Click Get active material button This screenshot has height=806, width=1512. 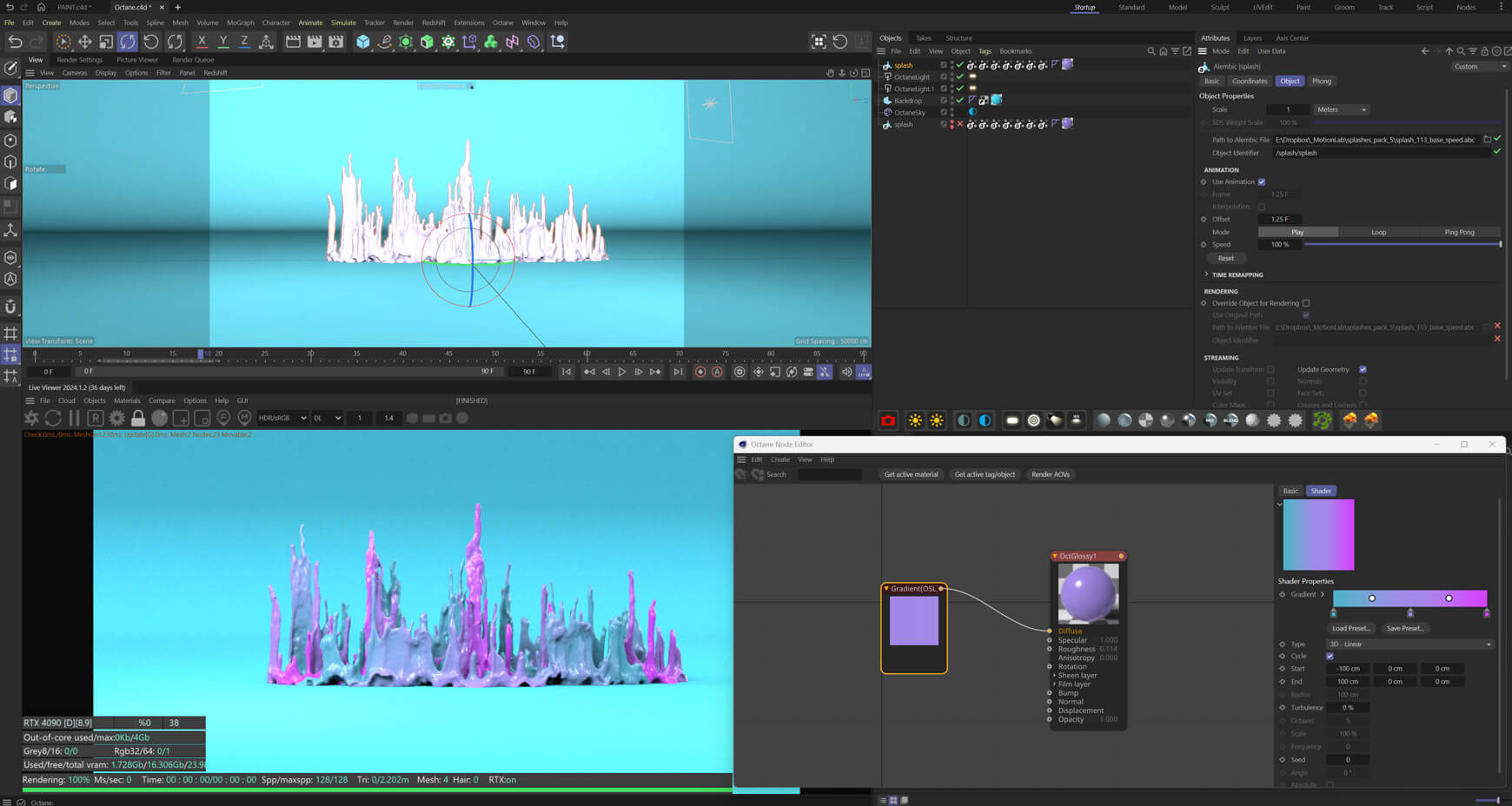click(911, 474)
